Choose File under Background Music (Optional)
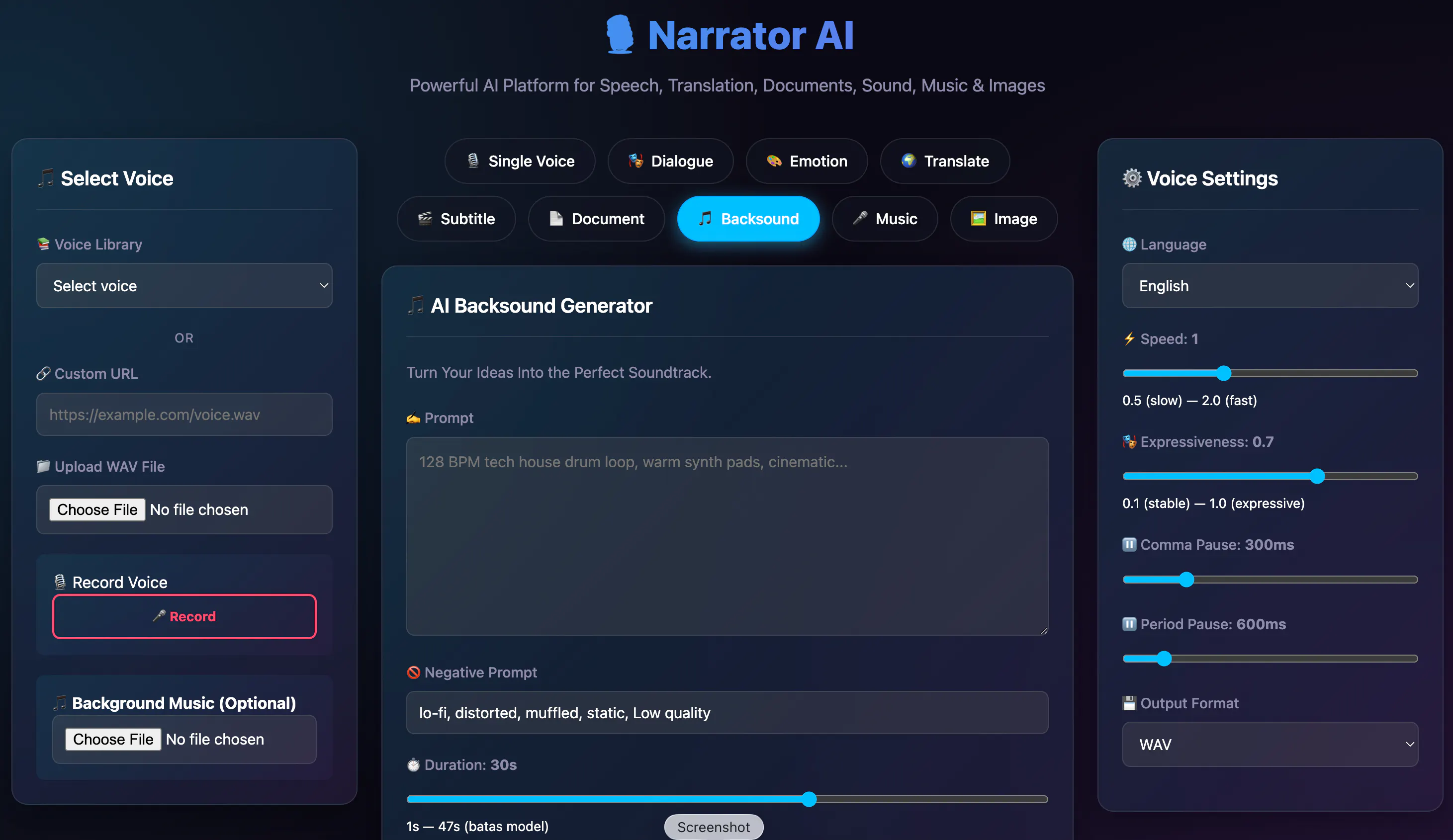Screen dimensions: 1453x840 pos(113,739)
